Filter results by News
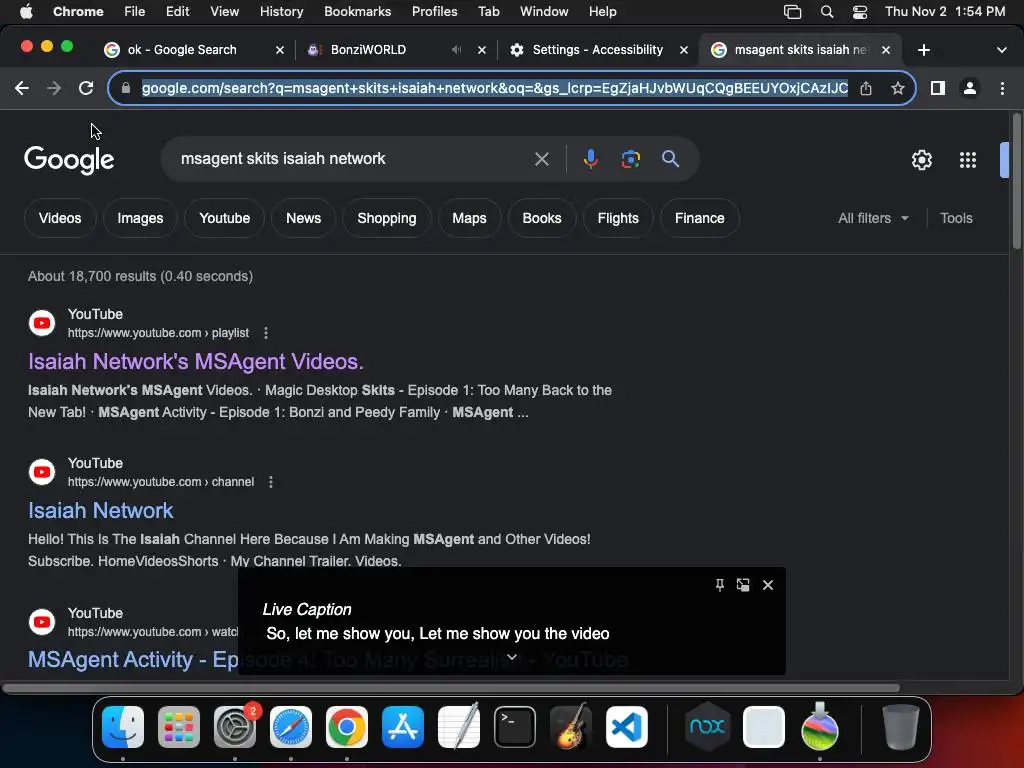The height and width of the screenshot is (768, 1024). [x=304, y=218]
